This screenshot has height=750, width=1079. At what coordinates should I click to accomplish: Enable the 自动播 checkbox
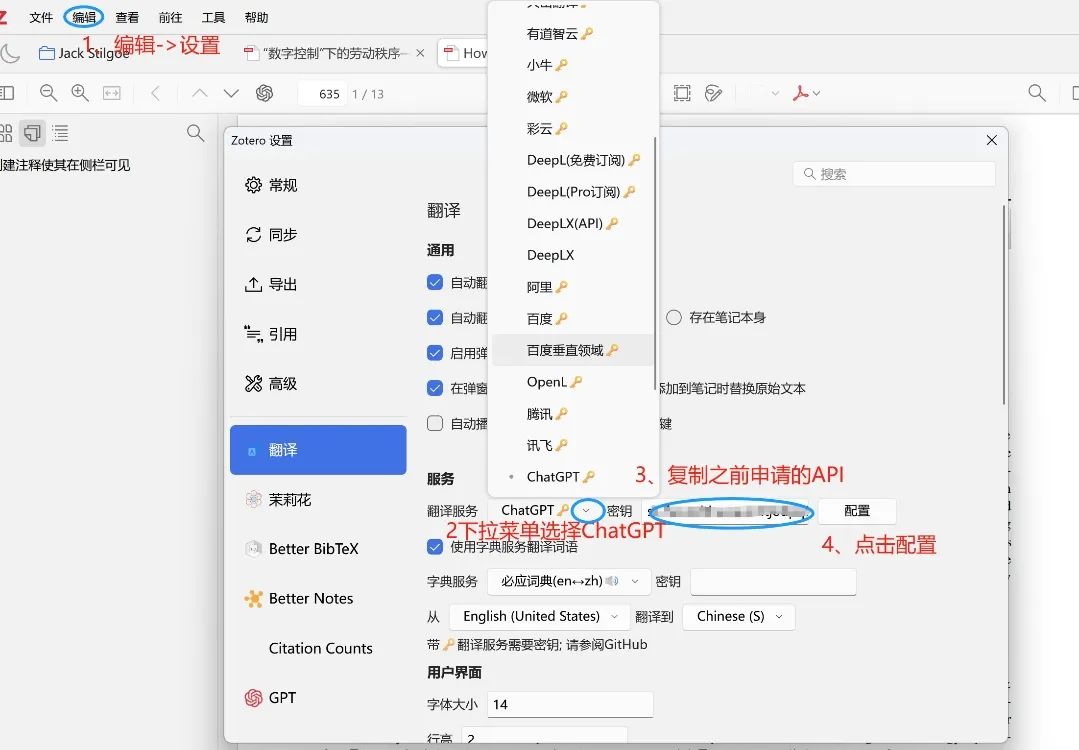pos(435,423)
